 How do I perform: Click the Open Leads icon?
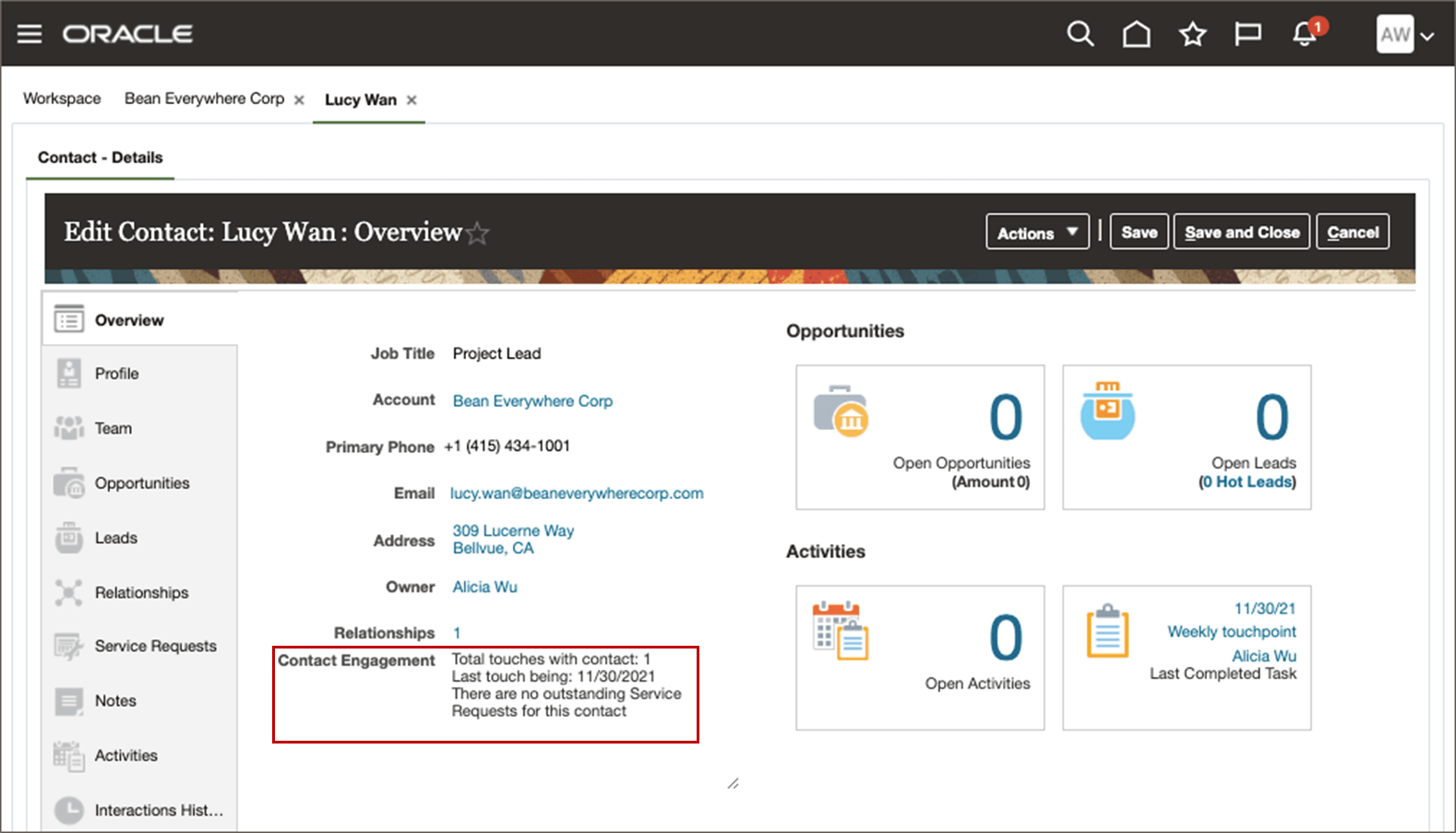(x=1107, y=410)
